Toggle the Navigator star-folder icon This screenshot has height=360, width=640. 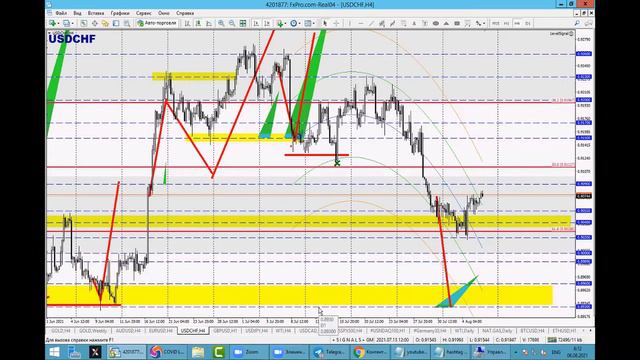[x=105, y=23]
